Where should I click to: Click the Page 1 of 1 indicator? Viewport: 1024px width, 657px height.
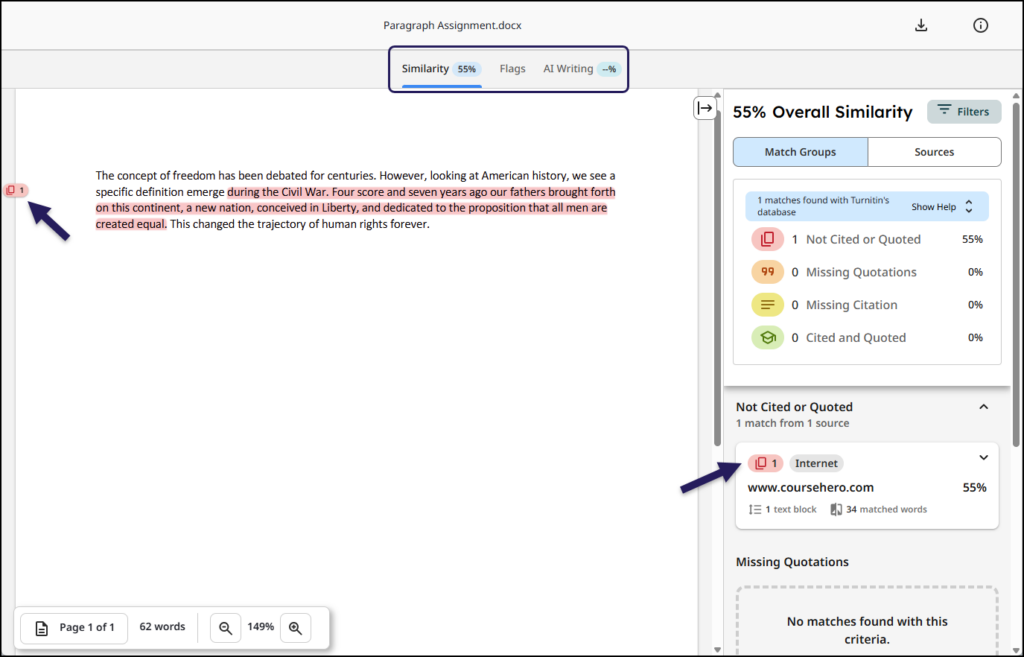[73, 627]
